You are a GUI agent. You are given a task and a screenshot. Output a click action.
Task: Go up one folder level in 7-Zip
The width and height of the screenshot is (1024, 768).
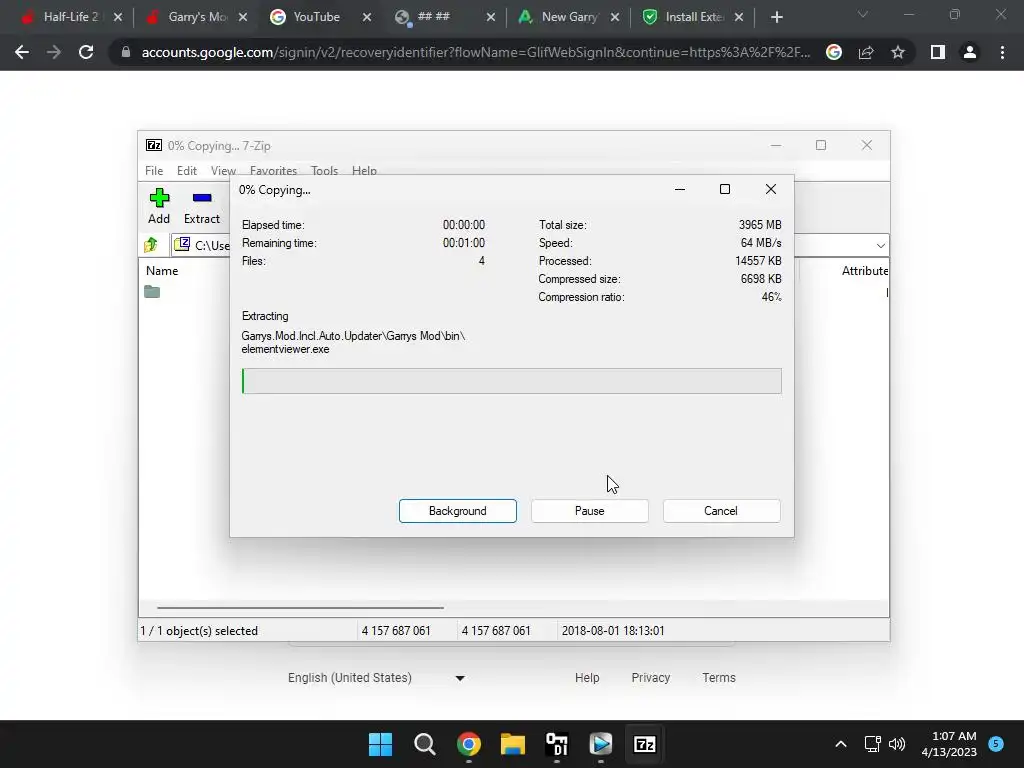[151, 245]
